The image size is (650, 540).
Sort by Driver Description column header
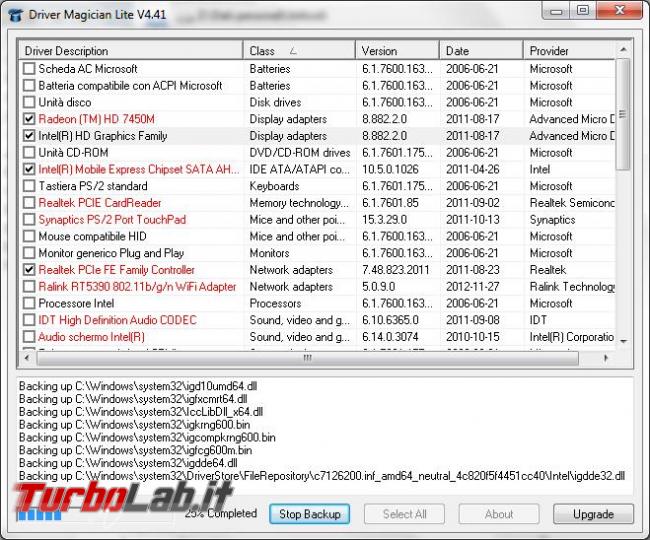[131, 51]
